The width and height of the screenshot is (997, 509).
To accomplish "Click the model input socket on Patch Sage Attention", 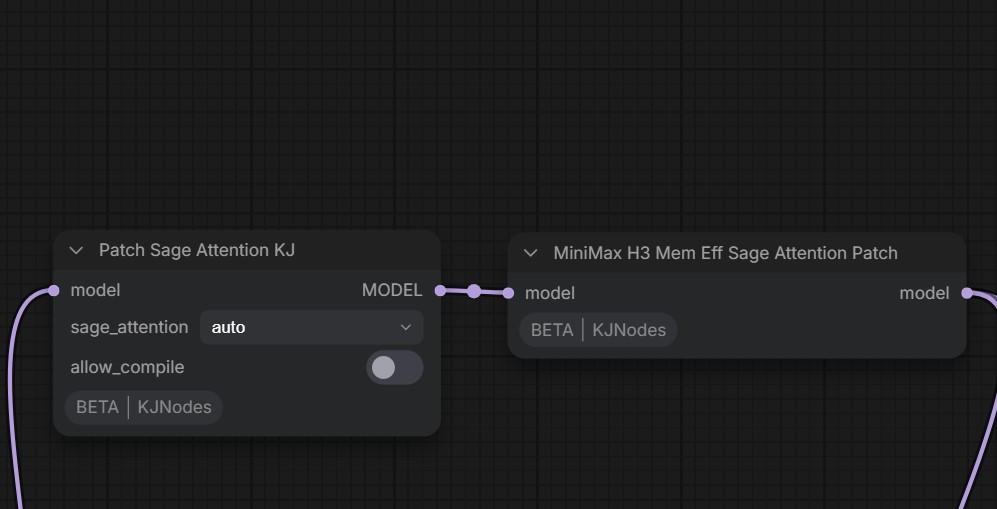I will point(53,290).
